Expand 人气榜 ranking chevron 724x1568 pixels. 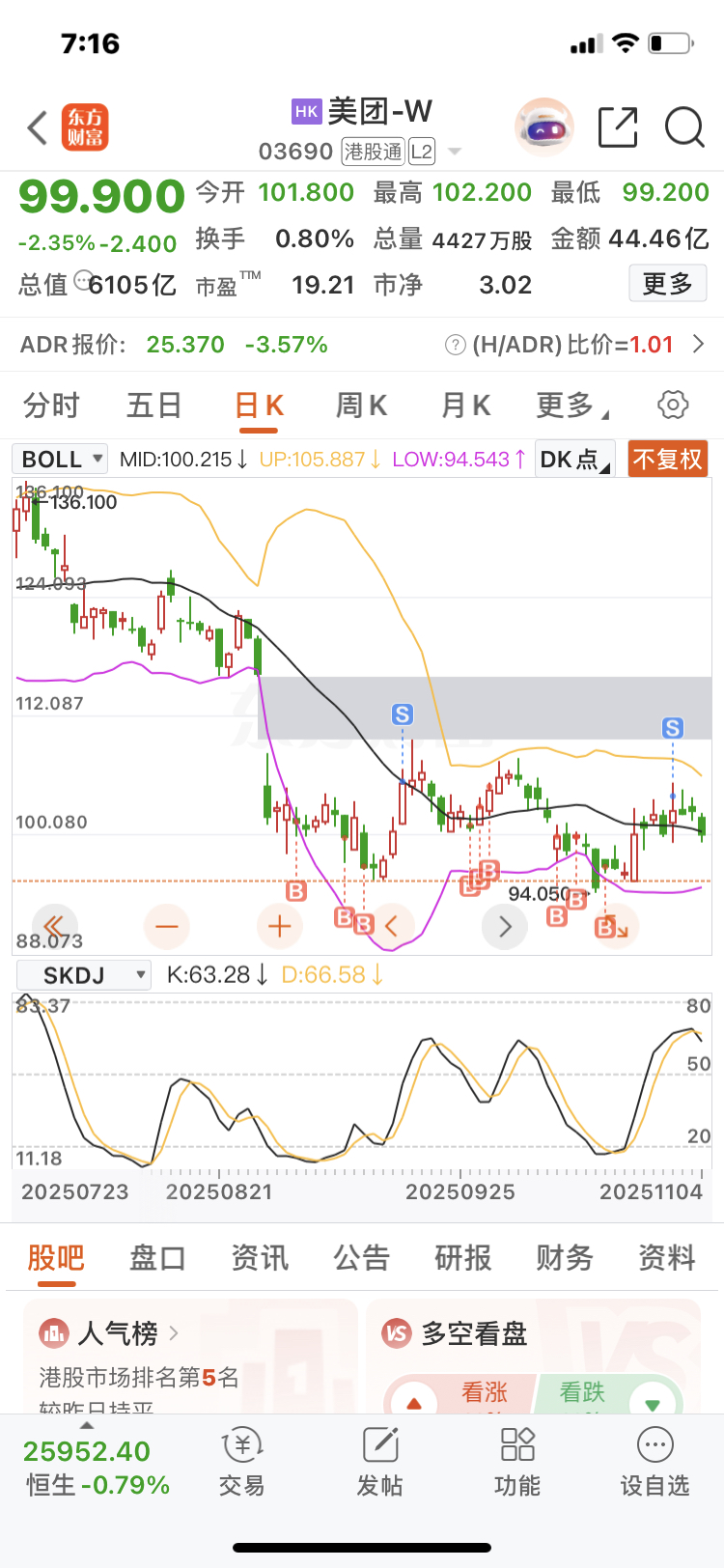[174, 1333]
